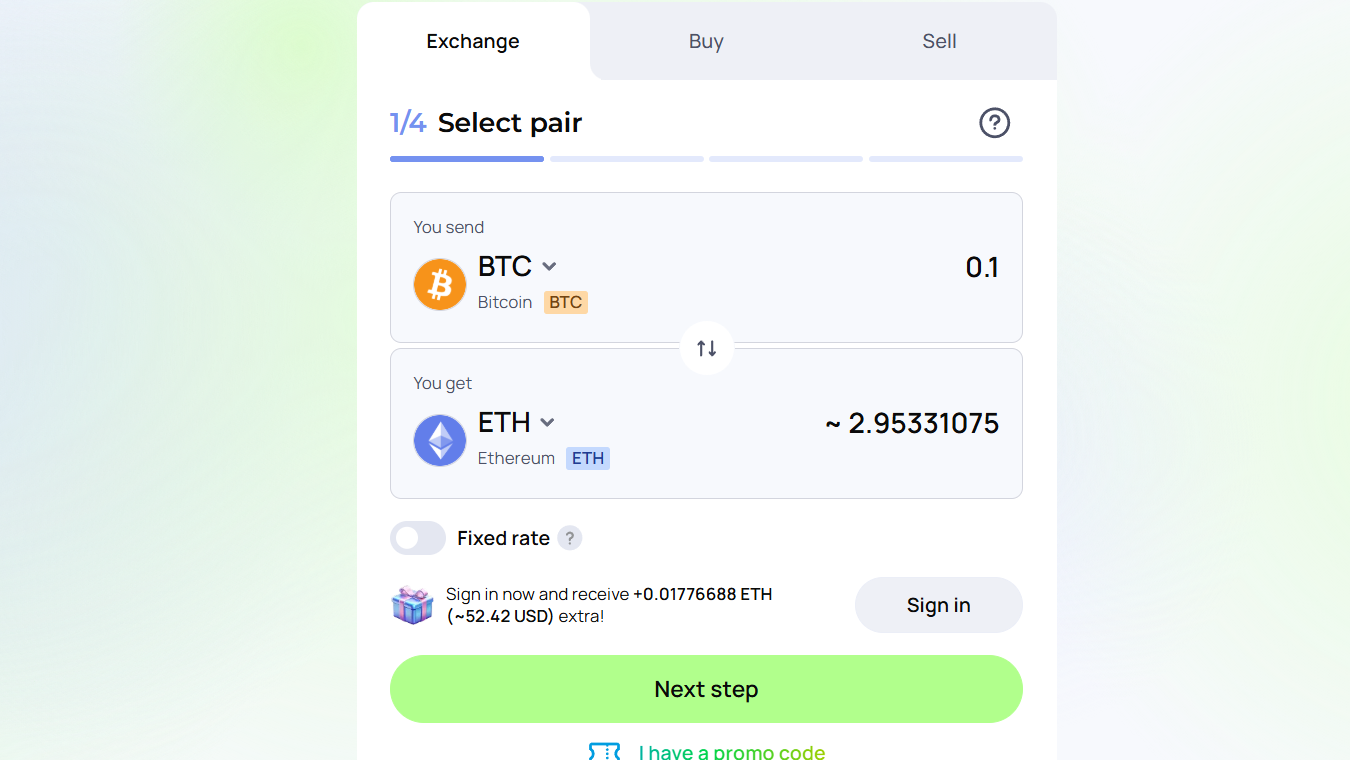Screen dimensions: 1350x760
Task: Switch to the Buy tab
Action: pyautogui.click(x=706, y=41)
